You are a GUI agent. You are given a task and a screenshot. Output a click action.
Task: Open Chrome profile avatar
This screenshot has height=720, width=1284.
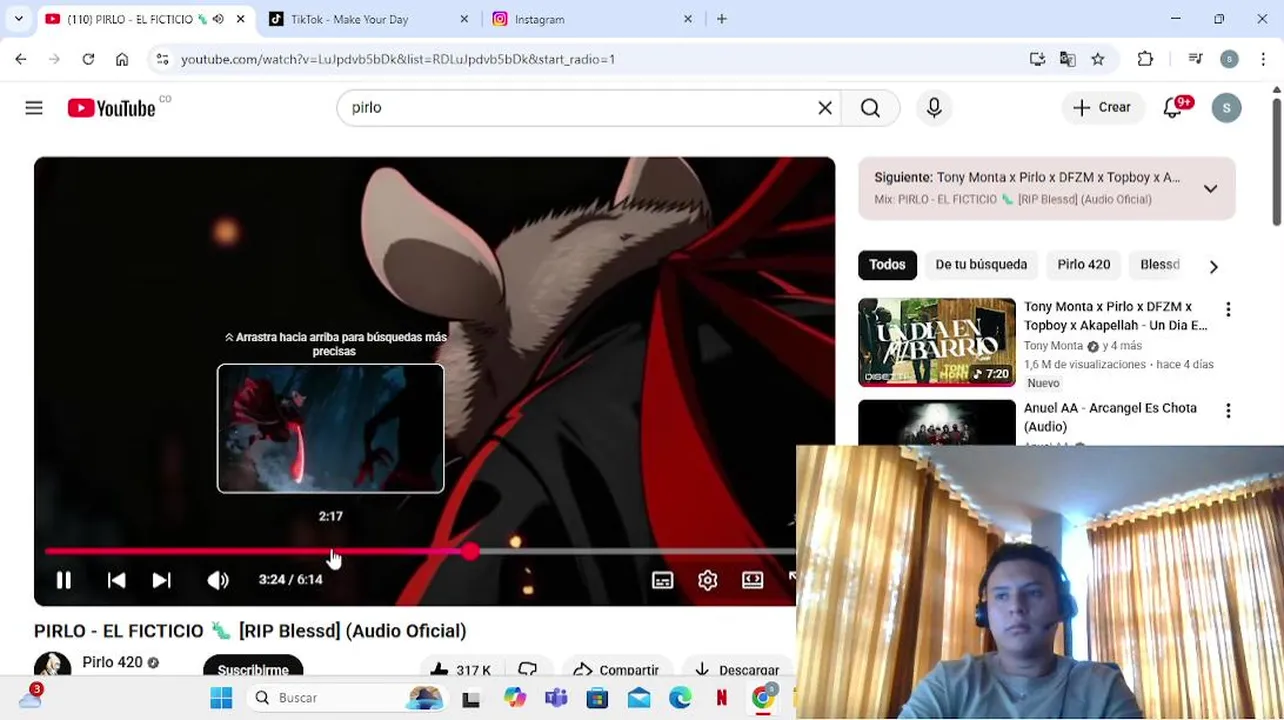coord(1229,60)
